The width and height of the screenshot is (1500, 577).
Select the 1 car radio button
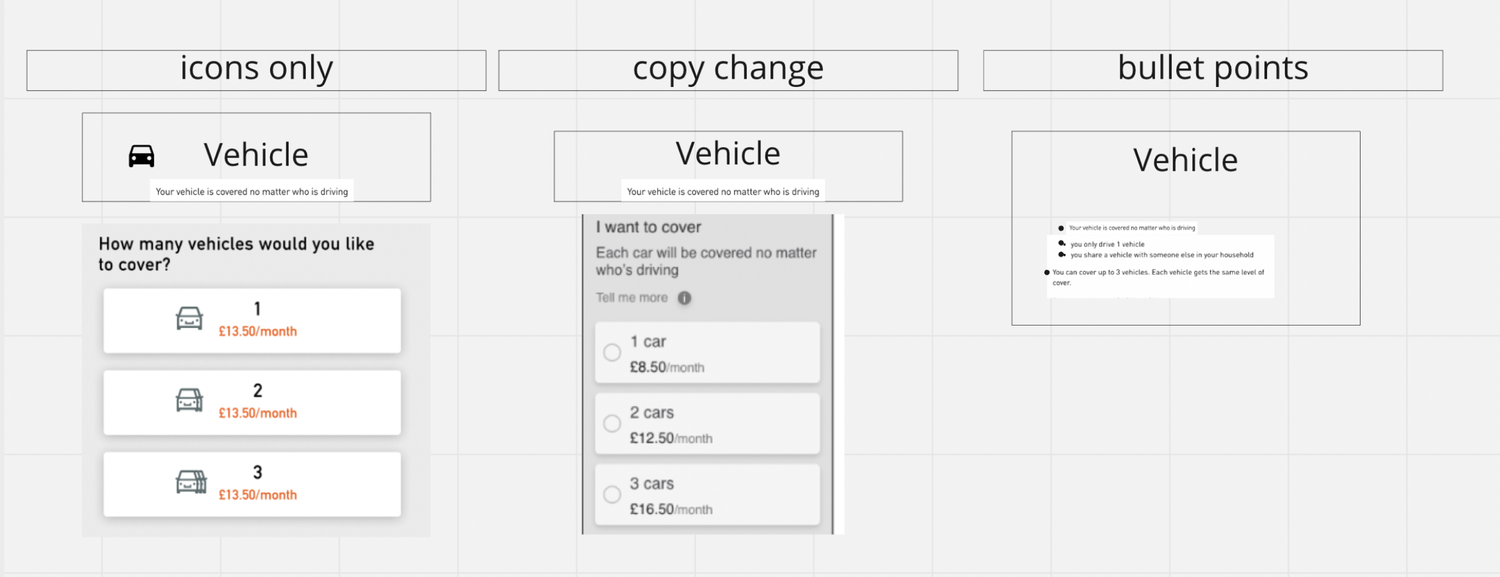coord(612,353)
